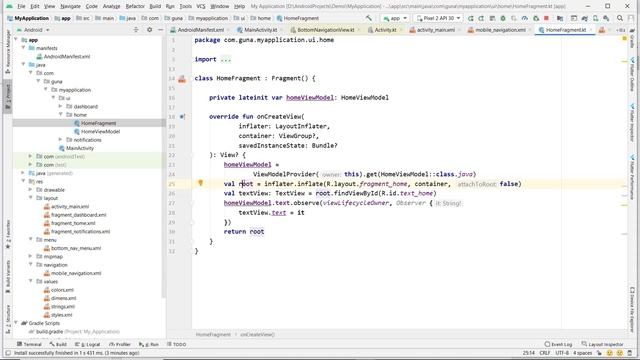Expand the 'drawable' folder
Image resolution: width=640 pixels, height=360 pixels.
31,190
